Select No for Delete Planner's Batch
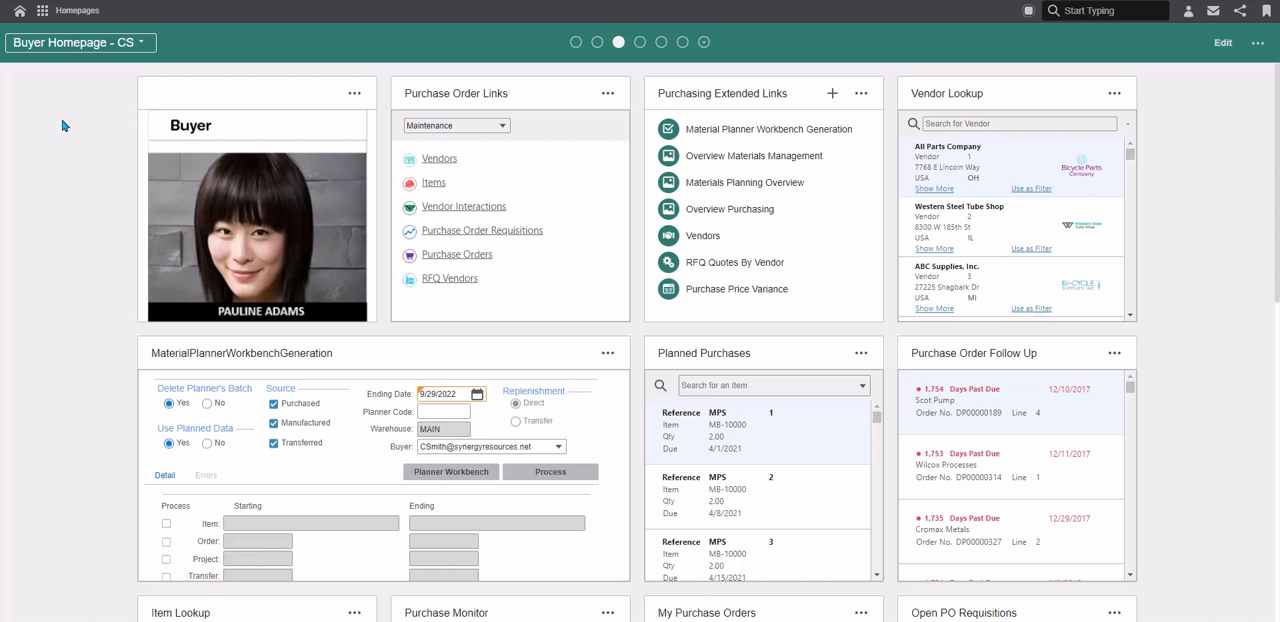Screen dimensions: 1280x622 click(x=207, y=404)
